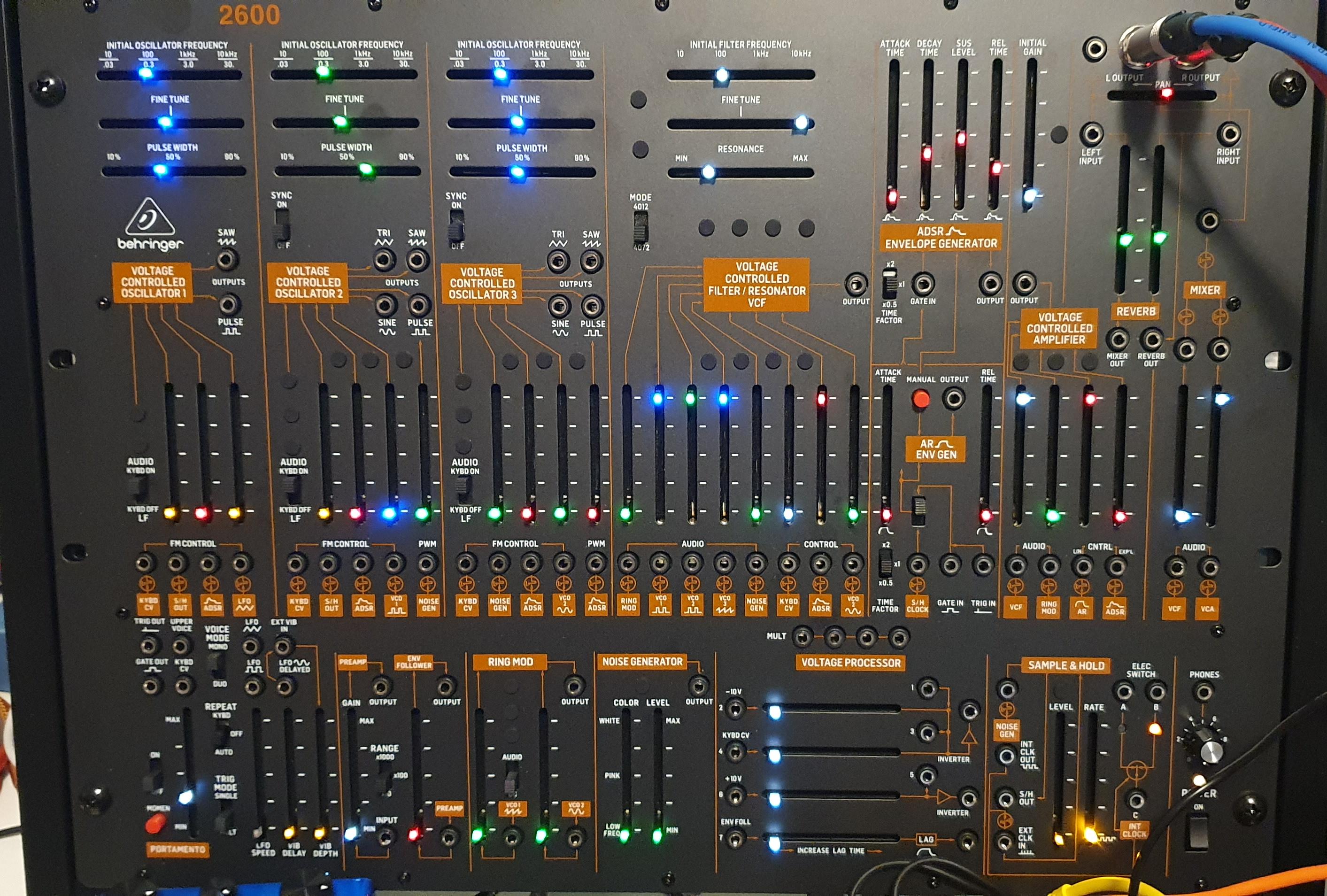Click the Phones jack
The width and height of the screenshot is (1327, 896).
coord(1204,692)
